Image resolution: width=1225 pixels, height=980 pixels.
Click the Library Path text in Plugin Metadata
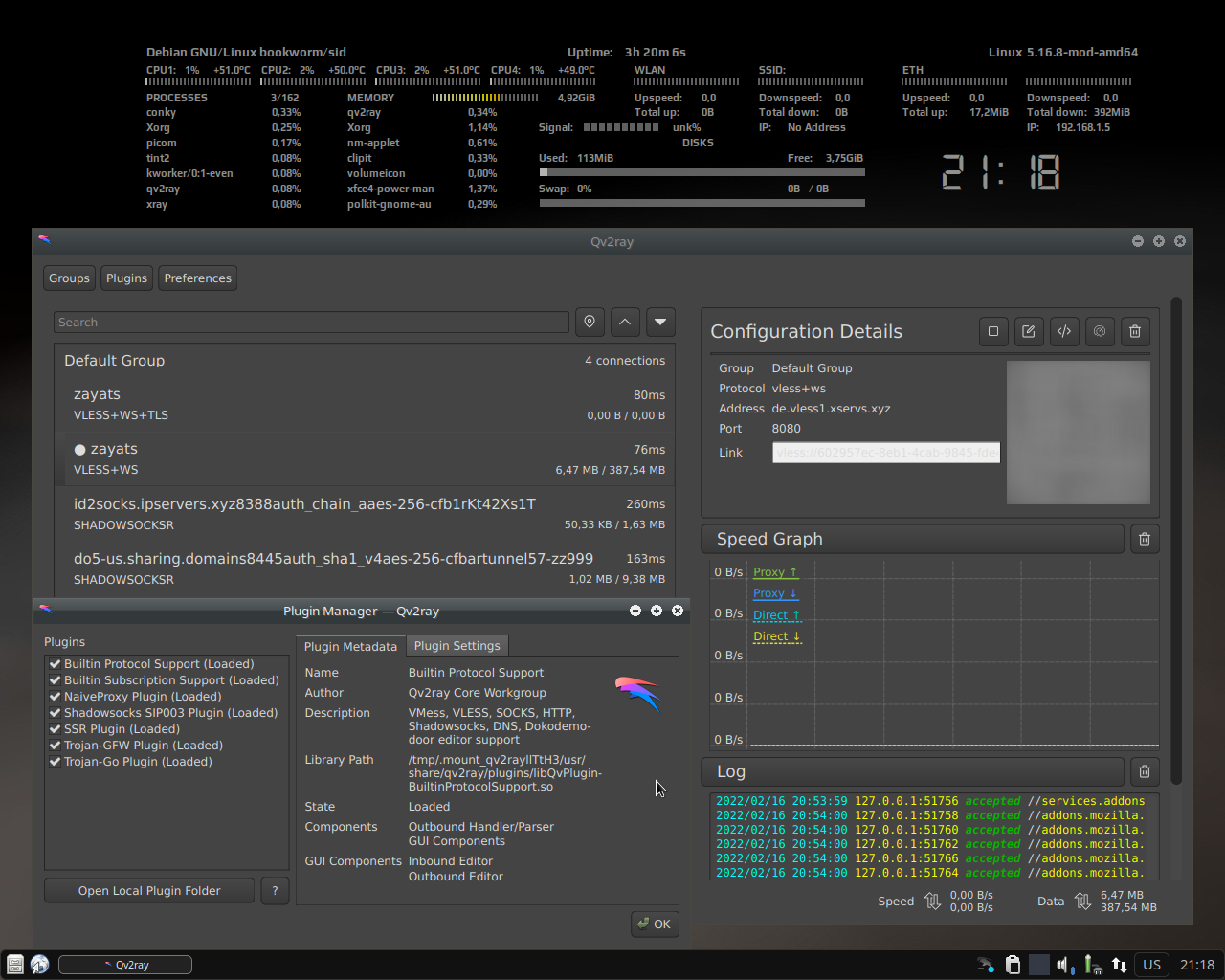504,773
